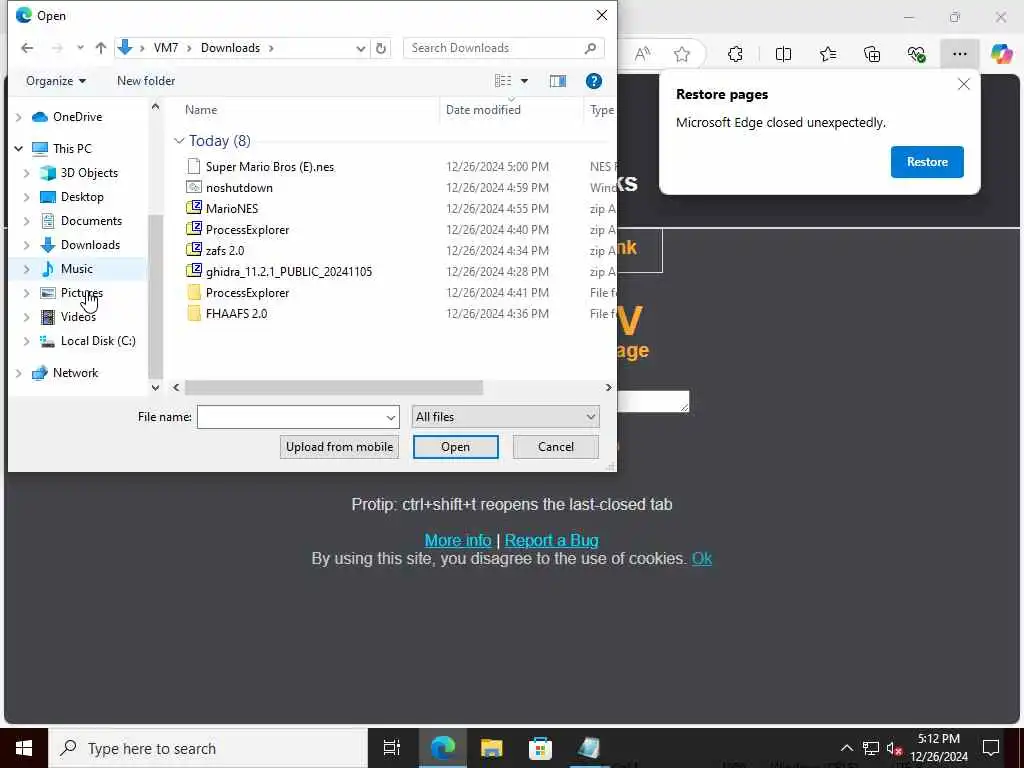Viewport: 1024px width, 768px height.
Task: Open Edge Settings and more menu
Action: [x=959, y=54]
